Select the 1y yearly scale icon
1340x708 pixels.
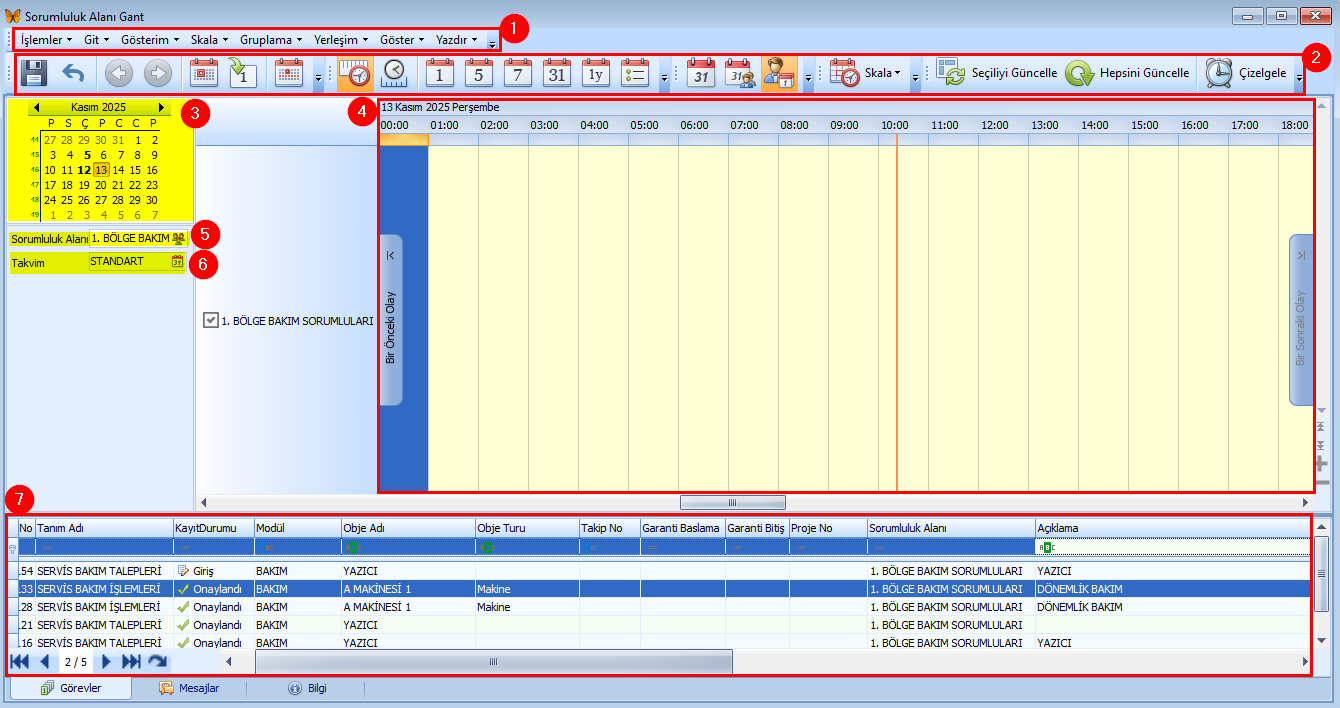tap(595, 73)
